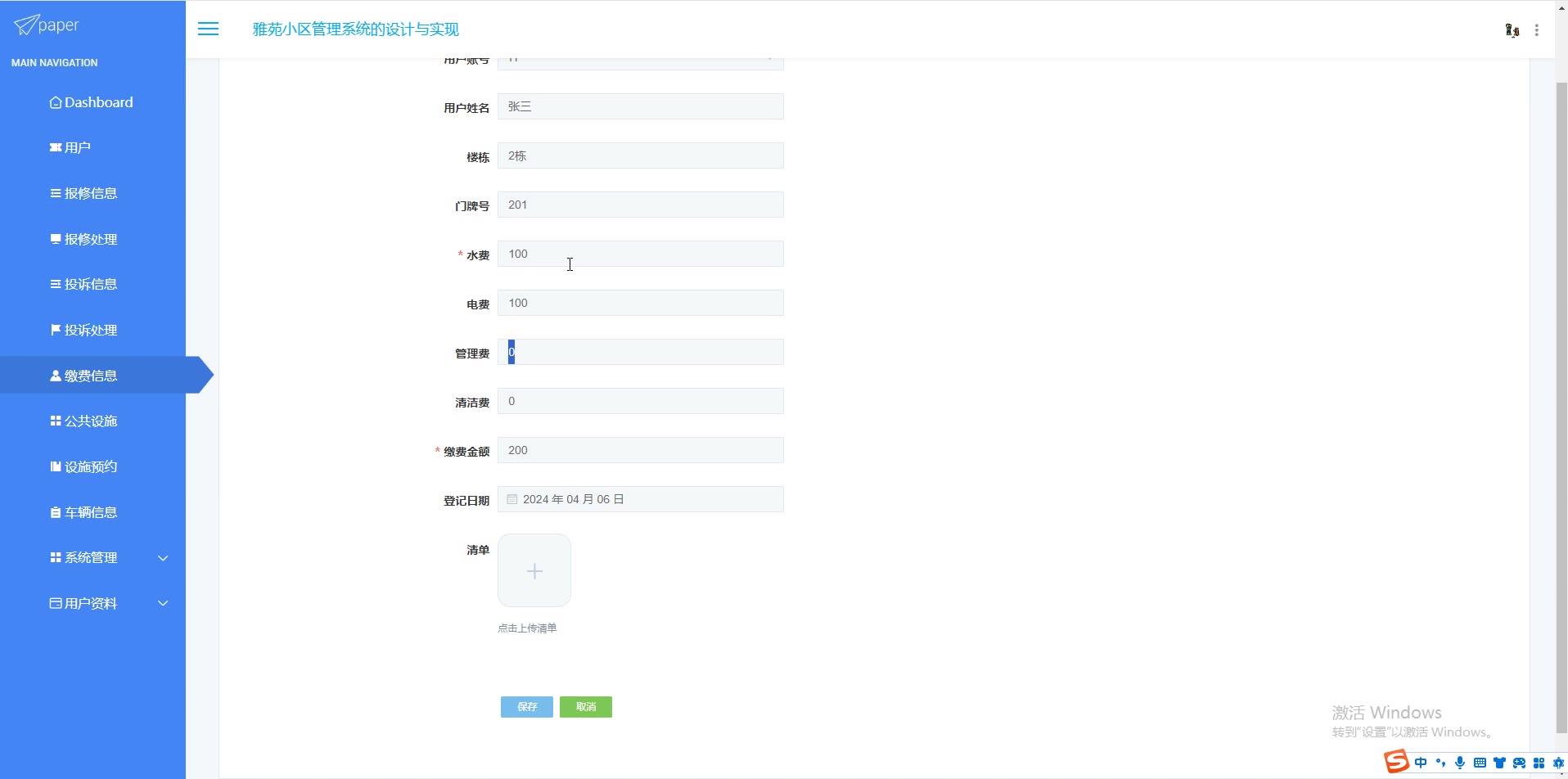
Task: Click the calendar icon in 登记日期 field
Action: coord(512,499)
